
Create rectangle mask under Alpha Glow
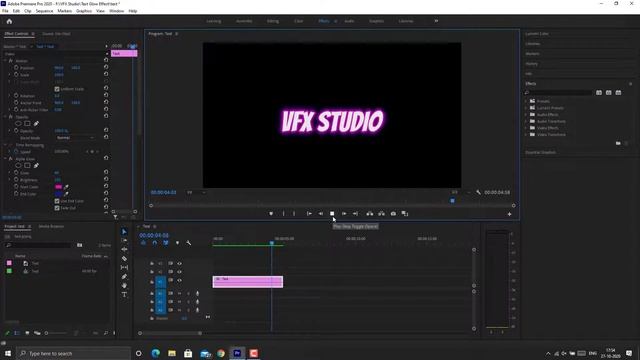[x=27, y=166]
